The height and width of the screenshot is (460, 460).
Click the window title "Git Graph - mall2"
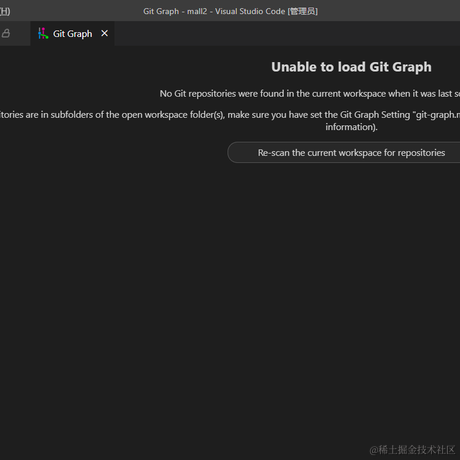point(175,11)
